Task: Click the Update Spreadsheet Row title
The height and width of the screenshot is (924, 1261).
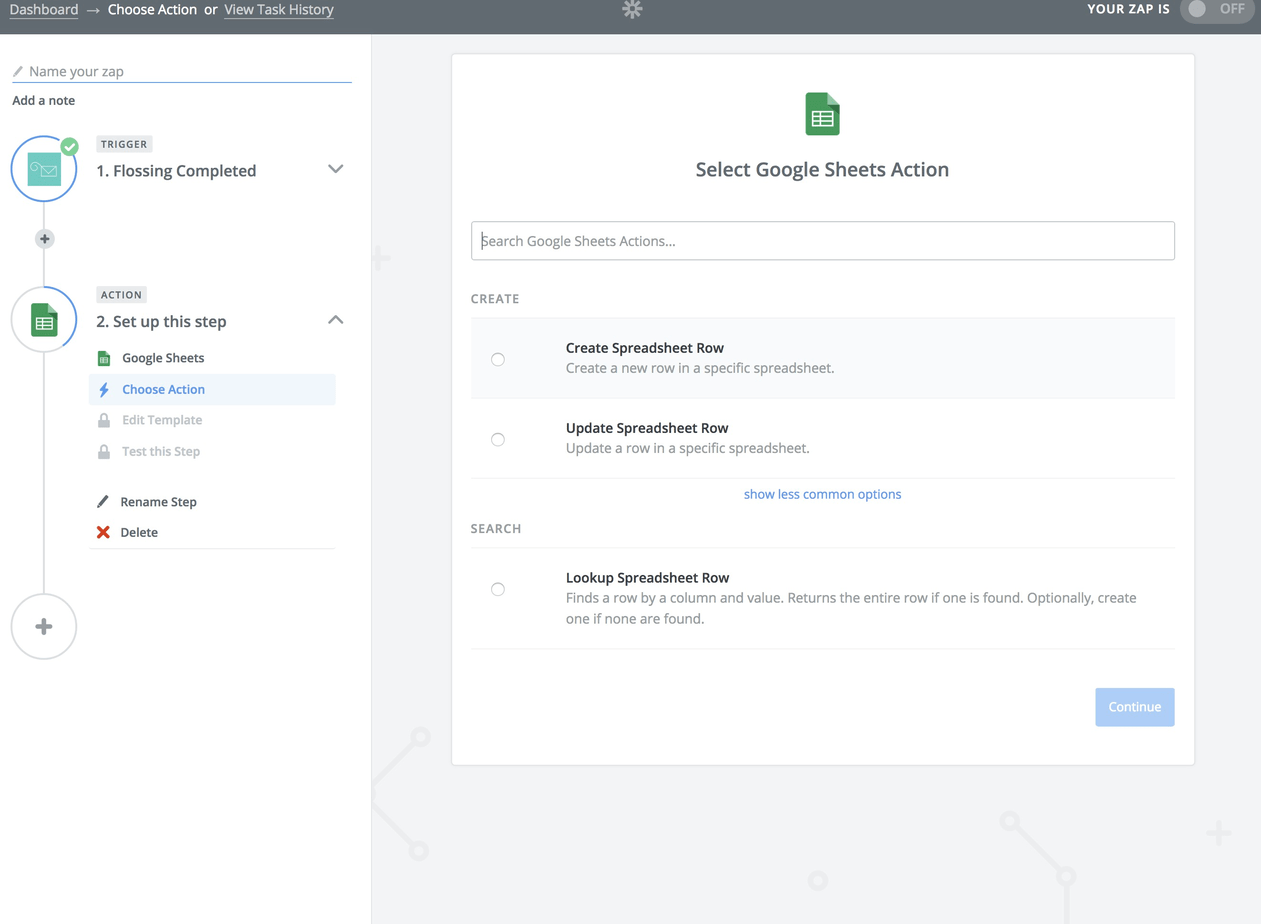Action: 647,428
